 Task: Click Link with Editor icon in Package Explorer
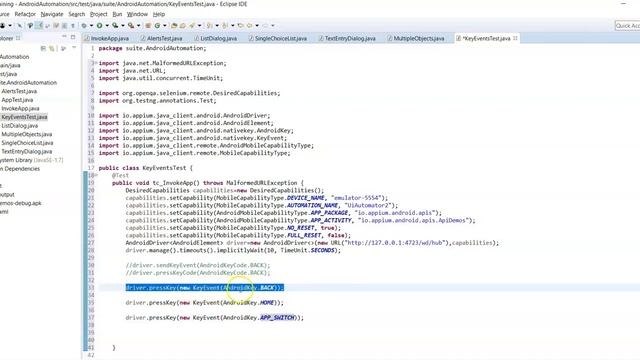click(52, 48)
